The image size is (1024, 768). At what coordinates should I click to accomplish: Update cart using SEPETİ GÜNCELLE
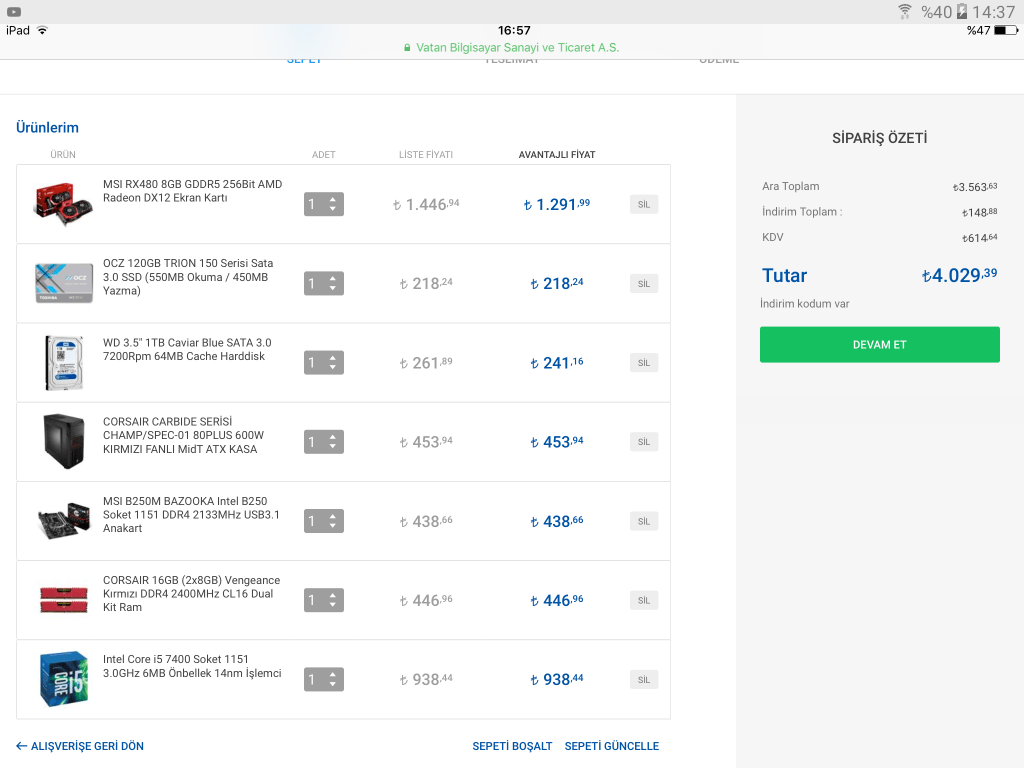[x=611, y=746]
